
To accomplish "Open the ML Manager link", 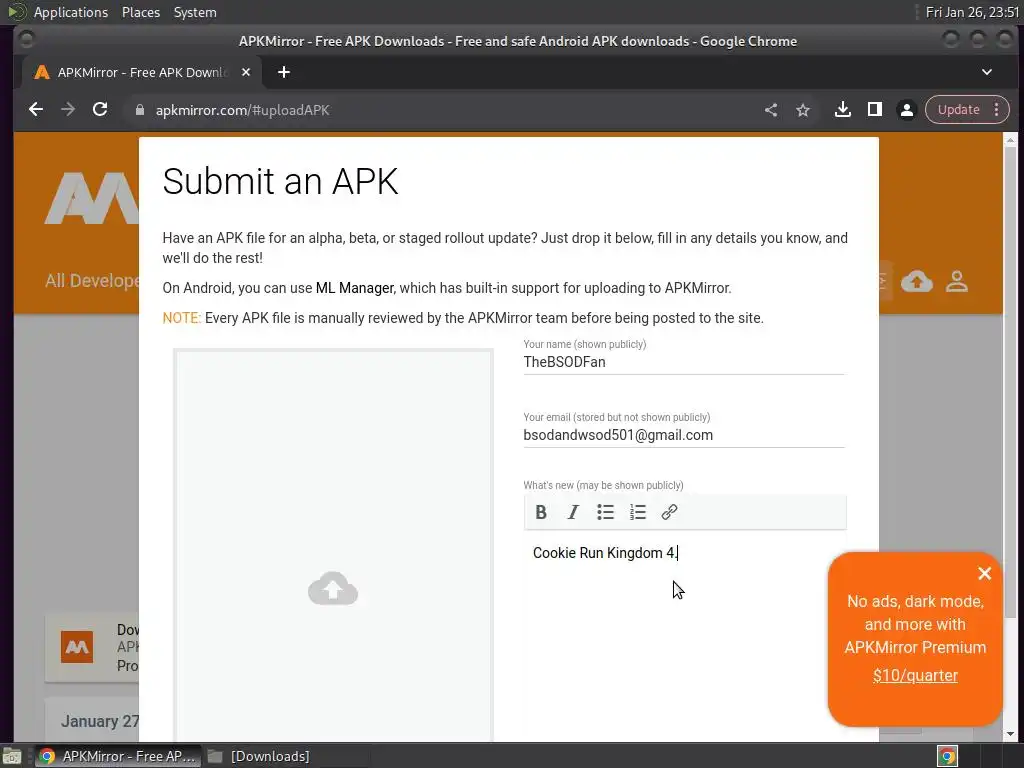I will point(355,288).
